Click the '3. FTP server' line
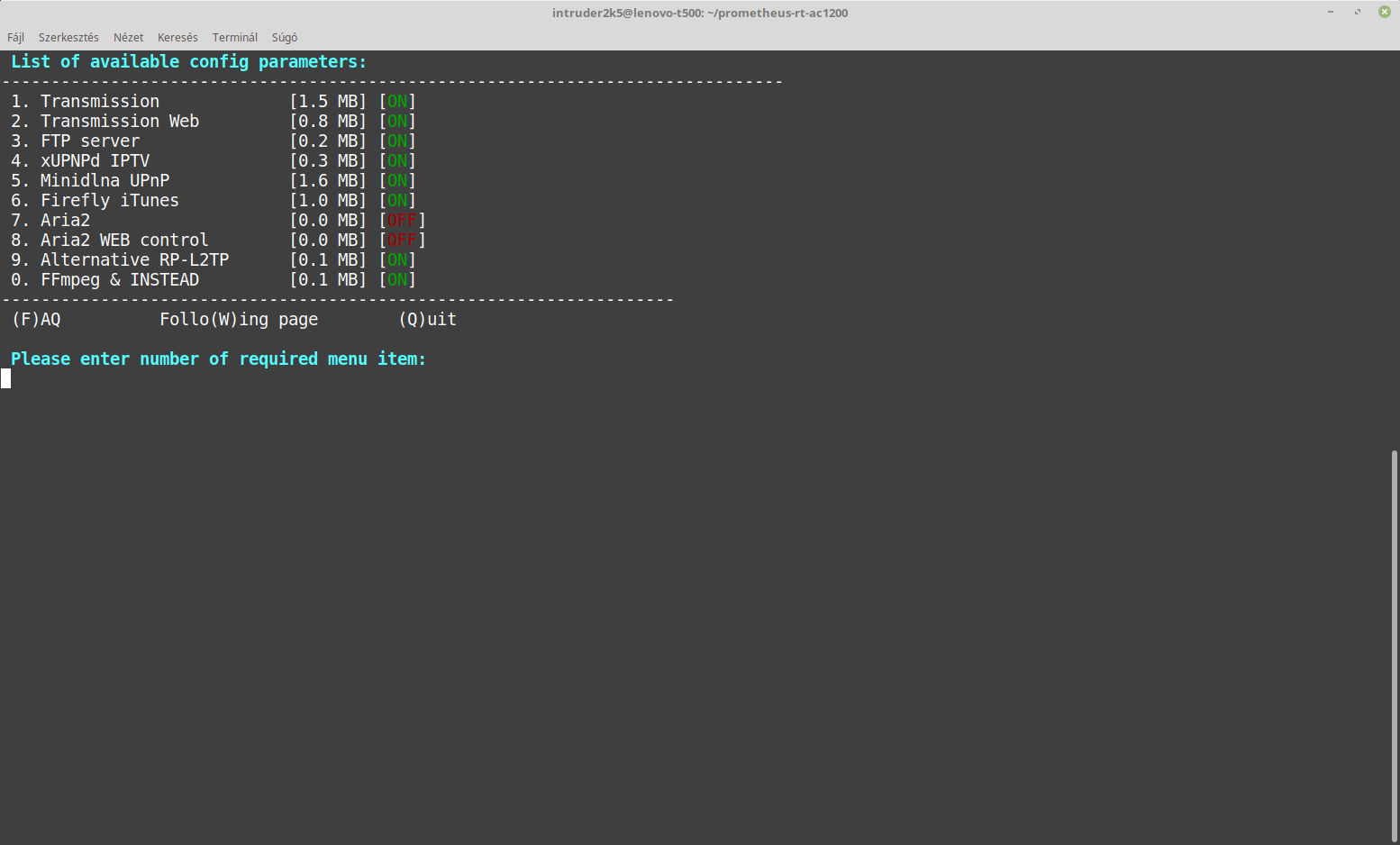The image size is (1400, 845). pos(214,141)
